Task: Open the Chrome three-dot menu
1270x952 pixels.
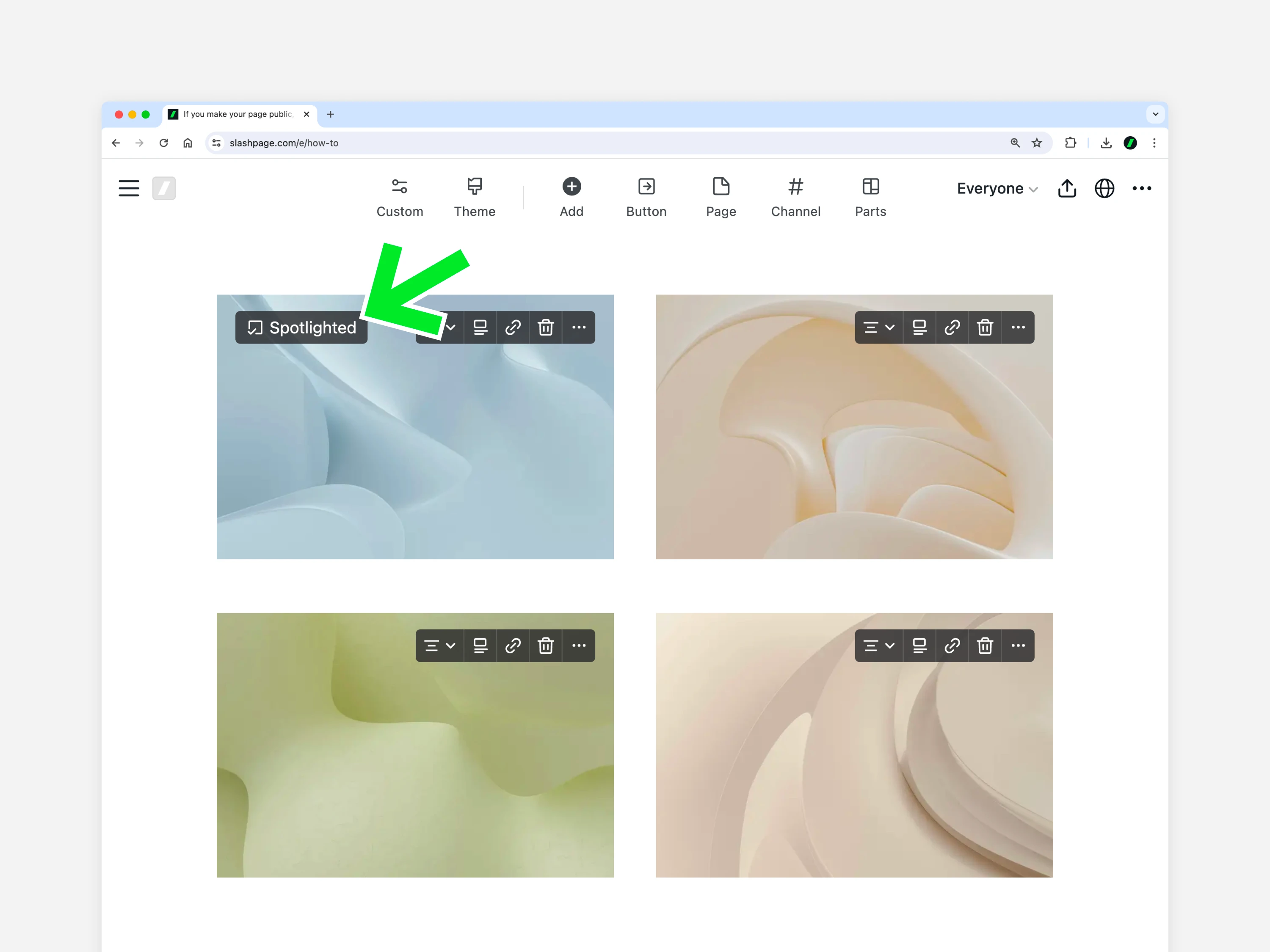Action: pyautogui.click(x=1154, y=143)
